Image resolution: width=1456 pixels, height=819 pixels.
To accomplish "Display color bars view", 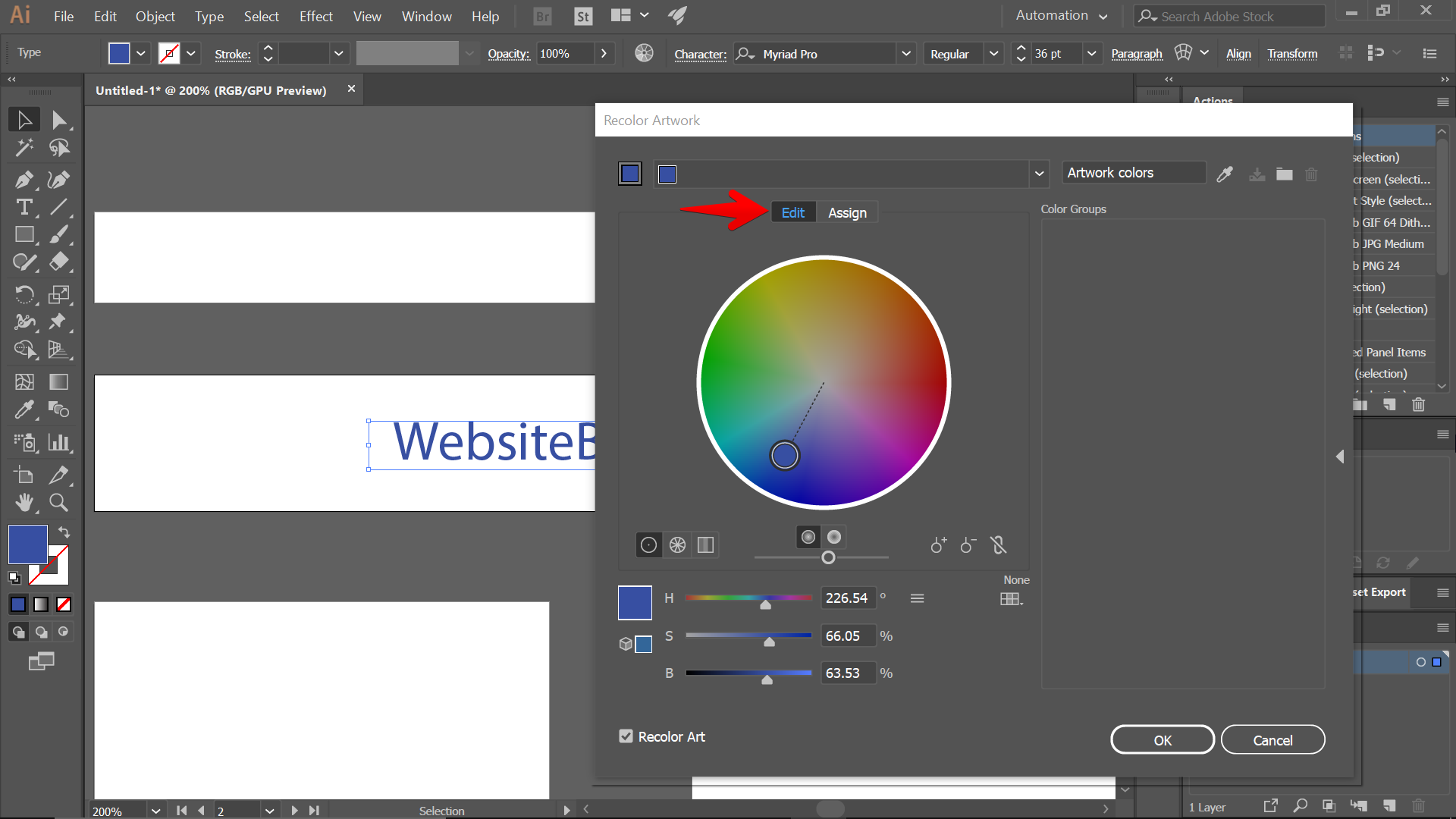I will [705, 545].
